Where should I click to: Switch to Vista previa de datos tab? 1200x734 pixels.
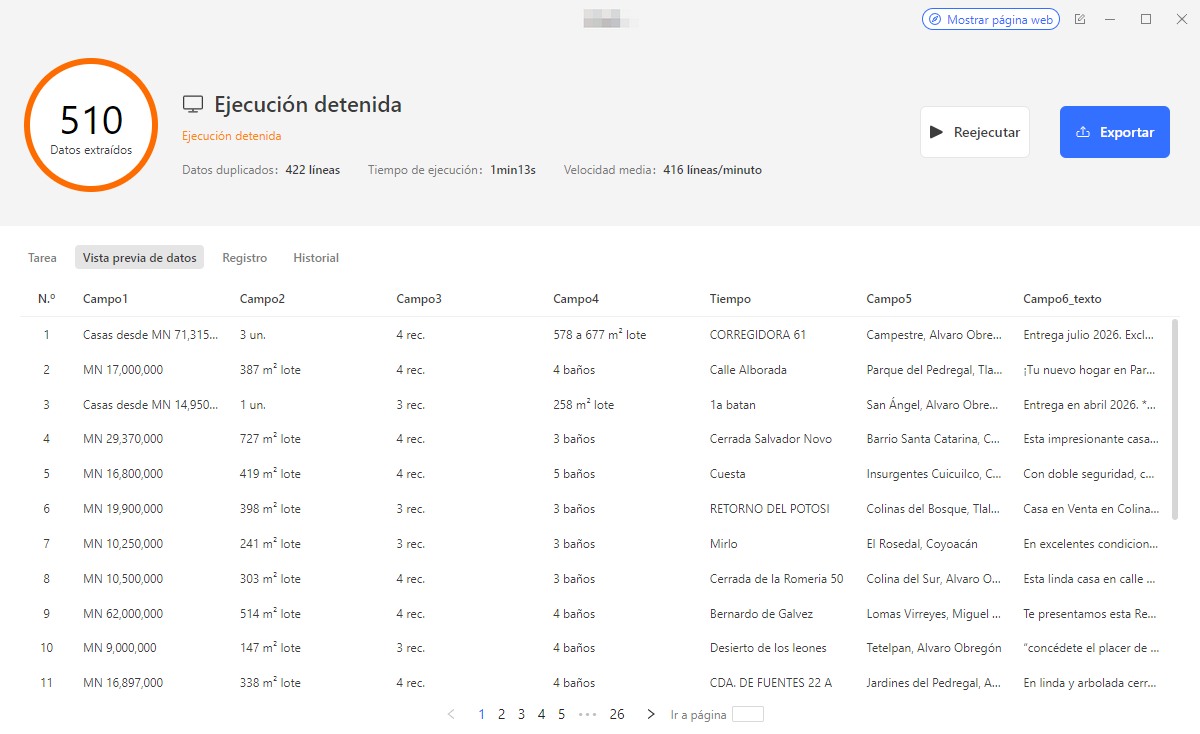click(139, 257)
